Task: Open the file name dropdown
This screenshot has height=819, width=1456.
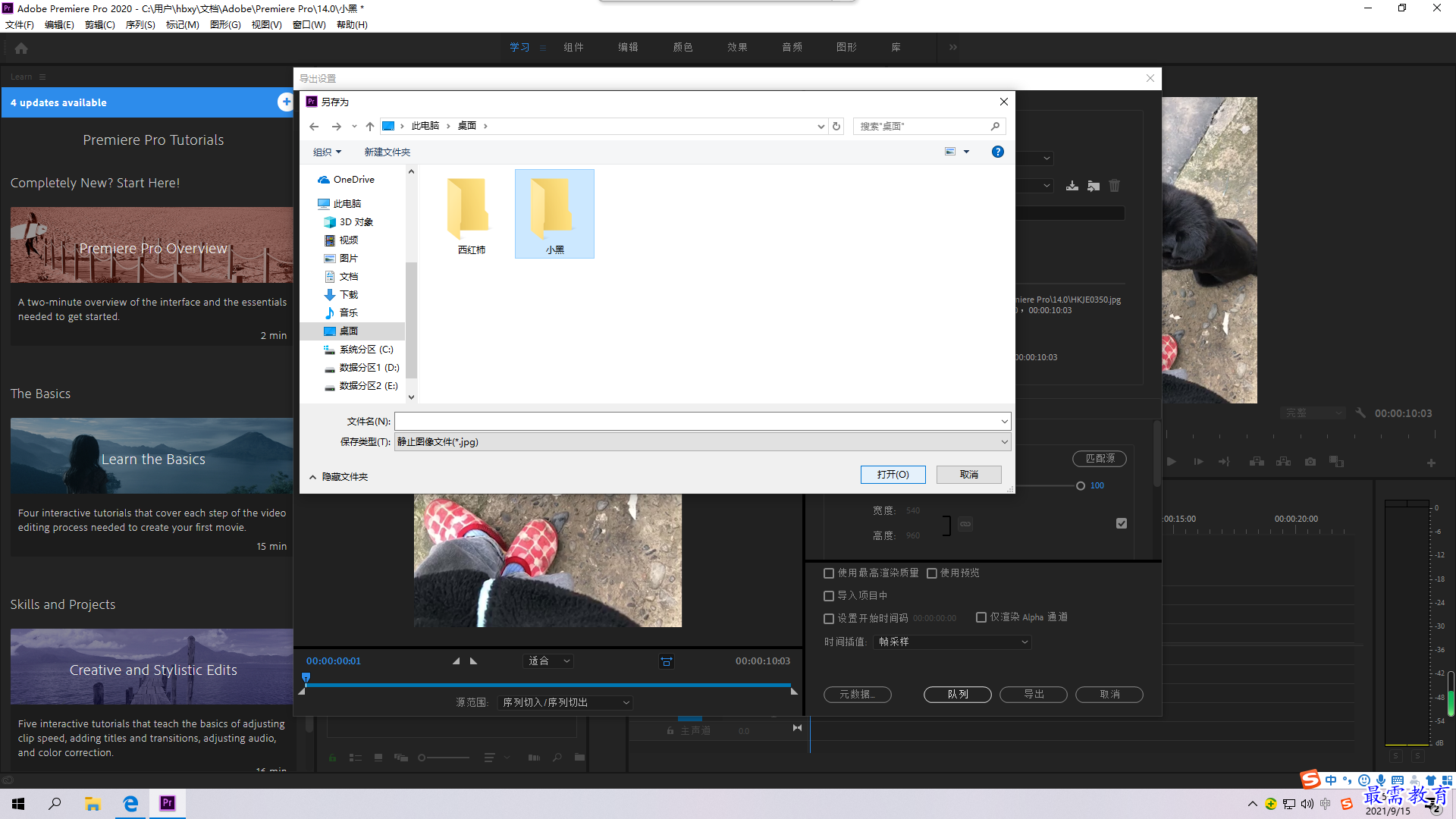Action: point(1004,422)
